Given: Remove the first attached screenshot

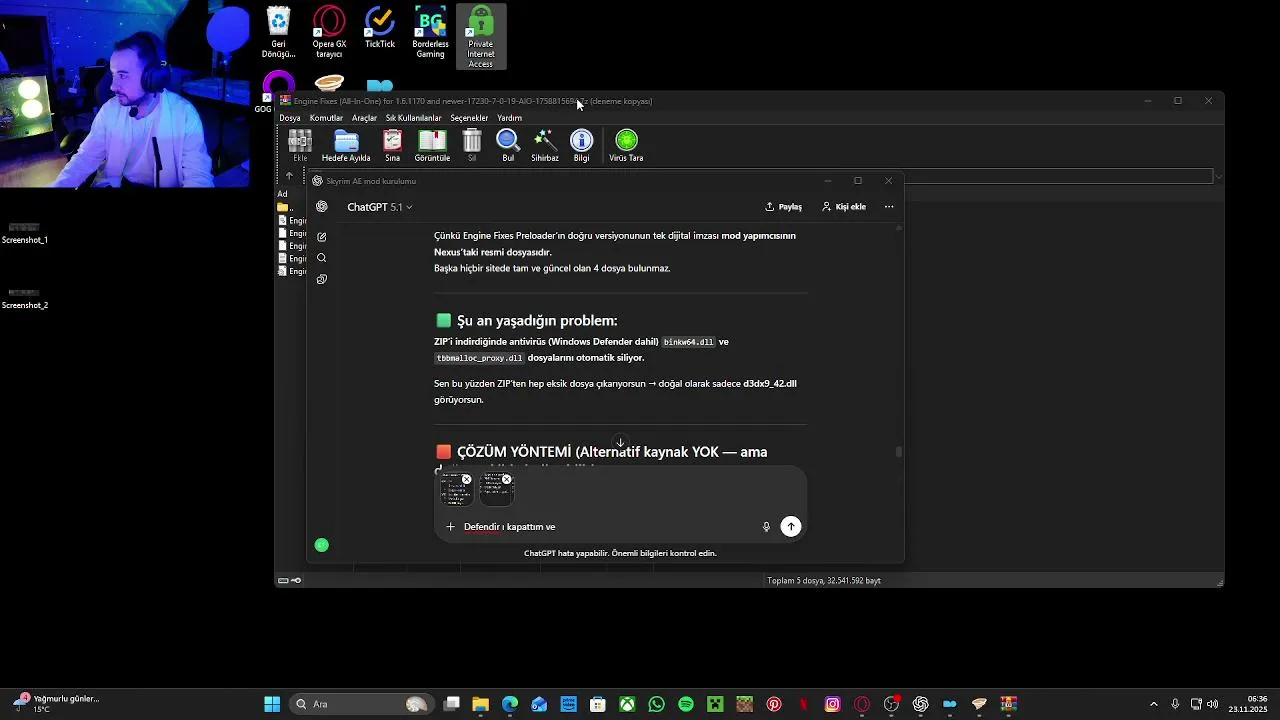Looking at the screenshot, I should point(466,479).
